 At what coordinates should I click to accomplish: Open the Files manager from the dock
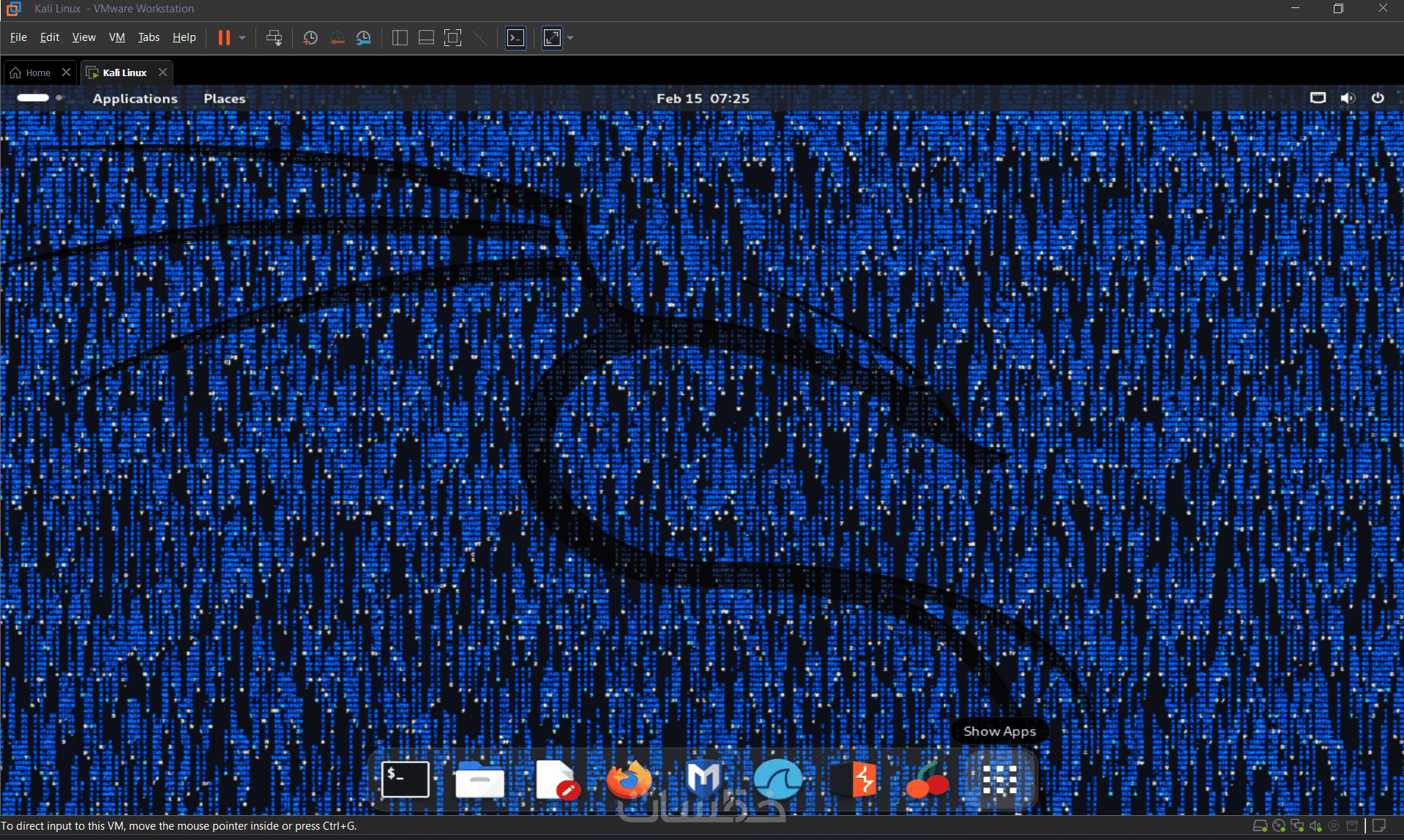(x=479, y=779)
